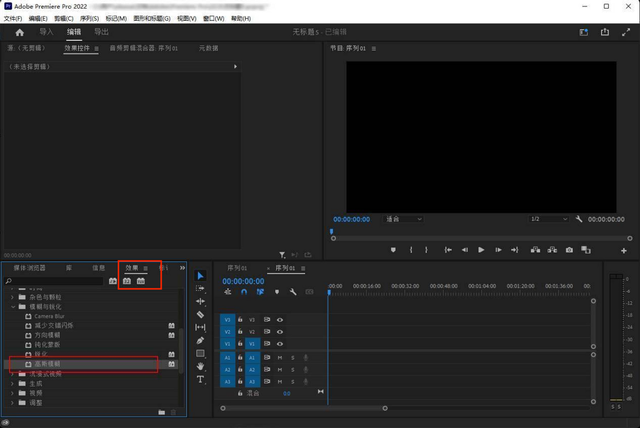The height and width of the screenshot is (428, 640).
Task: Click the Home icon in the header
Action: [x=19, y=32]
